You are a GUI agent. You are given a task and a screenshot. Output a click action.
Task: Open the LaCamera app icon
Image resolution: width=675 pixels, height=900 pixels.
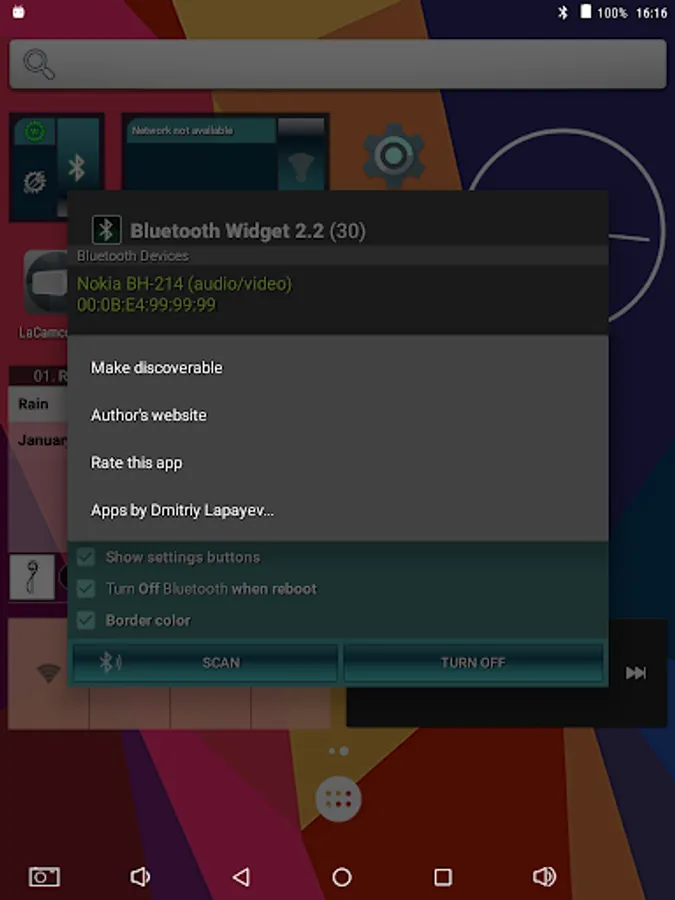(x=46, y=282)
